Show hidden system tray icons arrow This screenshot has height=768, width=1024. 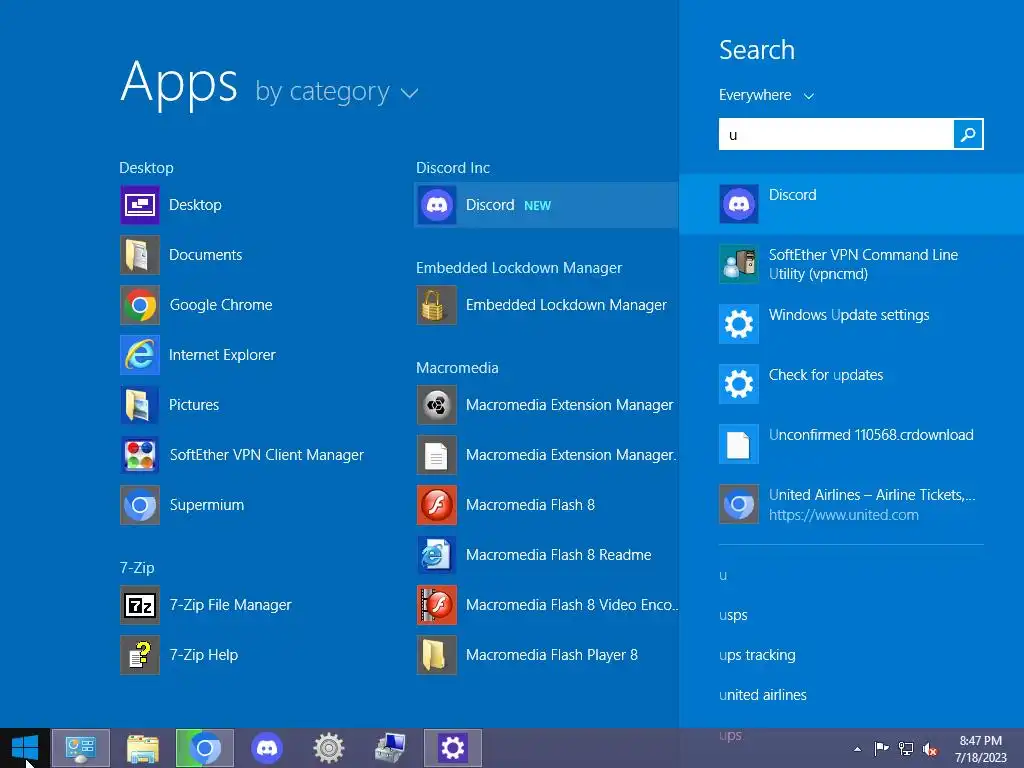coord(857,749)
